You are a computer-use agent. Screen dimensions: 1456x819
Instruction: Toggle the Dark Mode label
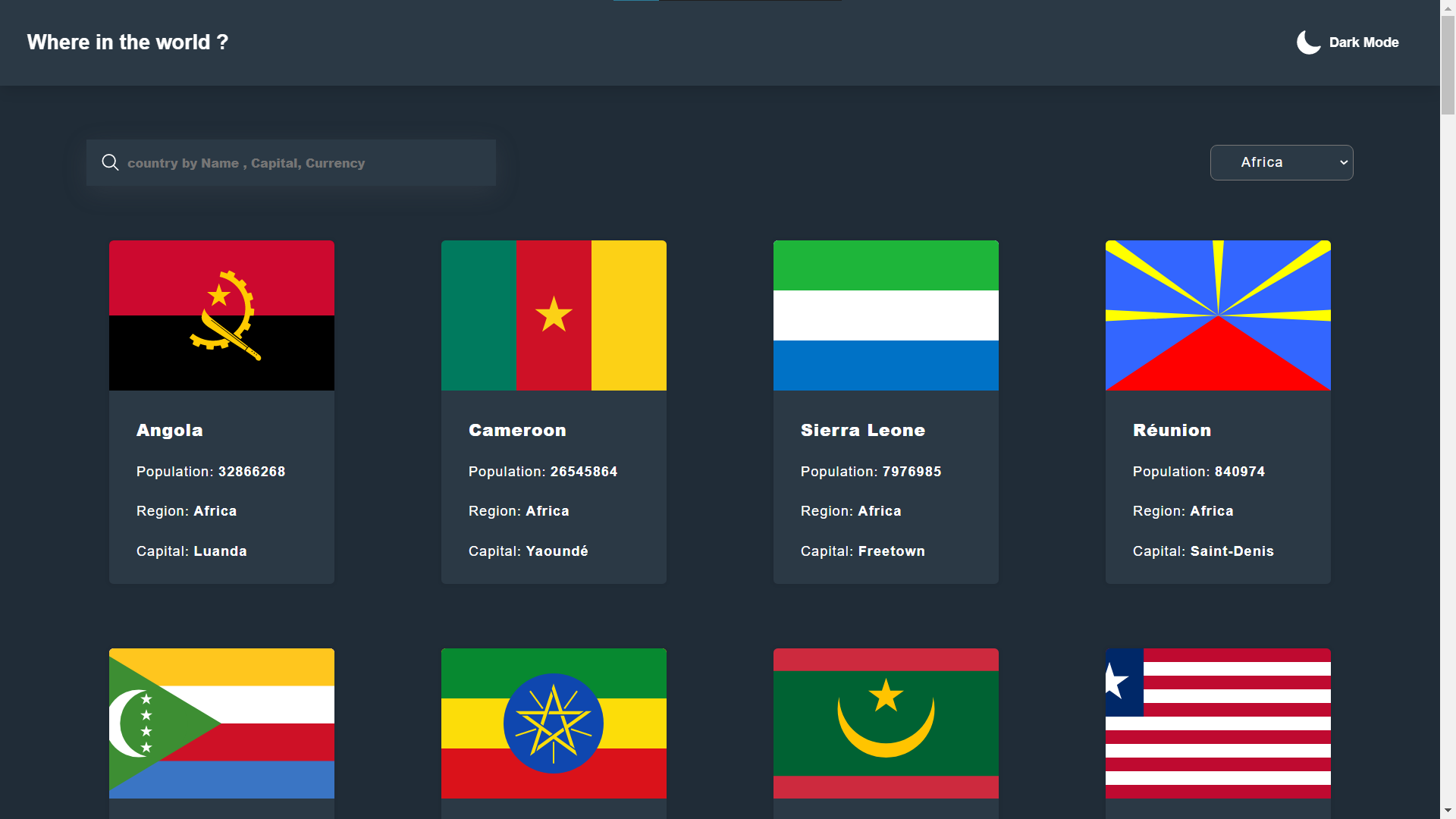(1363, 42)
